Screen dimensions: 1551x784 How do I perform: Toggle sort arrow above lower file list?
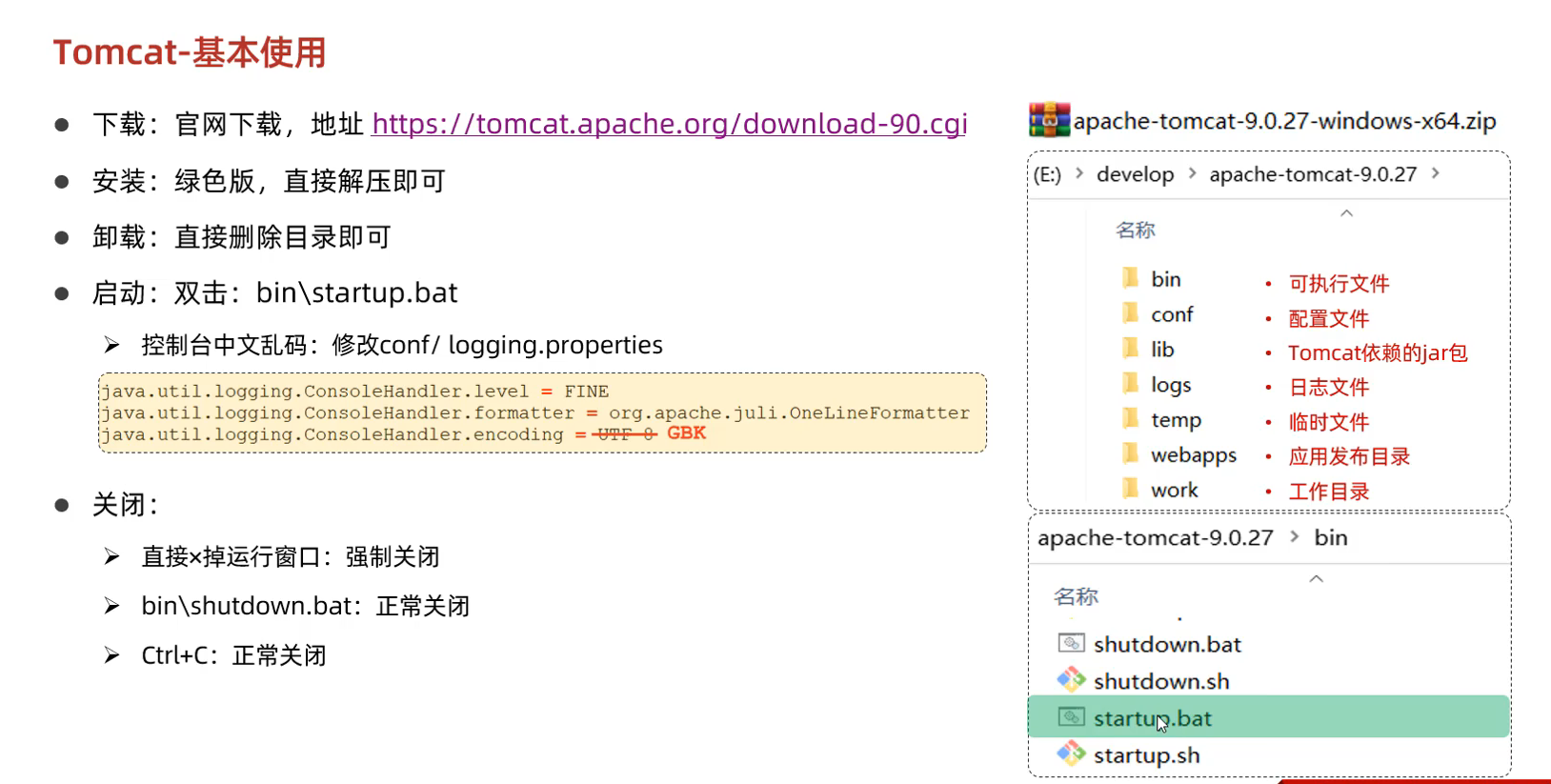(x=1316, y=579)
